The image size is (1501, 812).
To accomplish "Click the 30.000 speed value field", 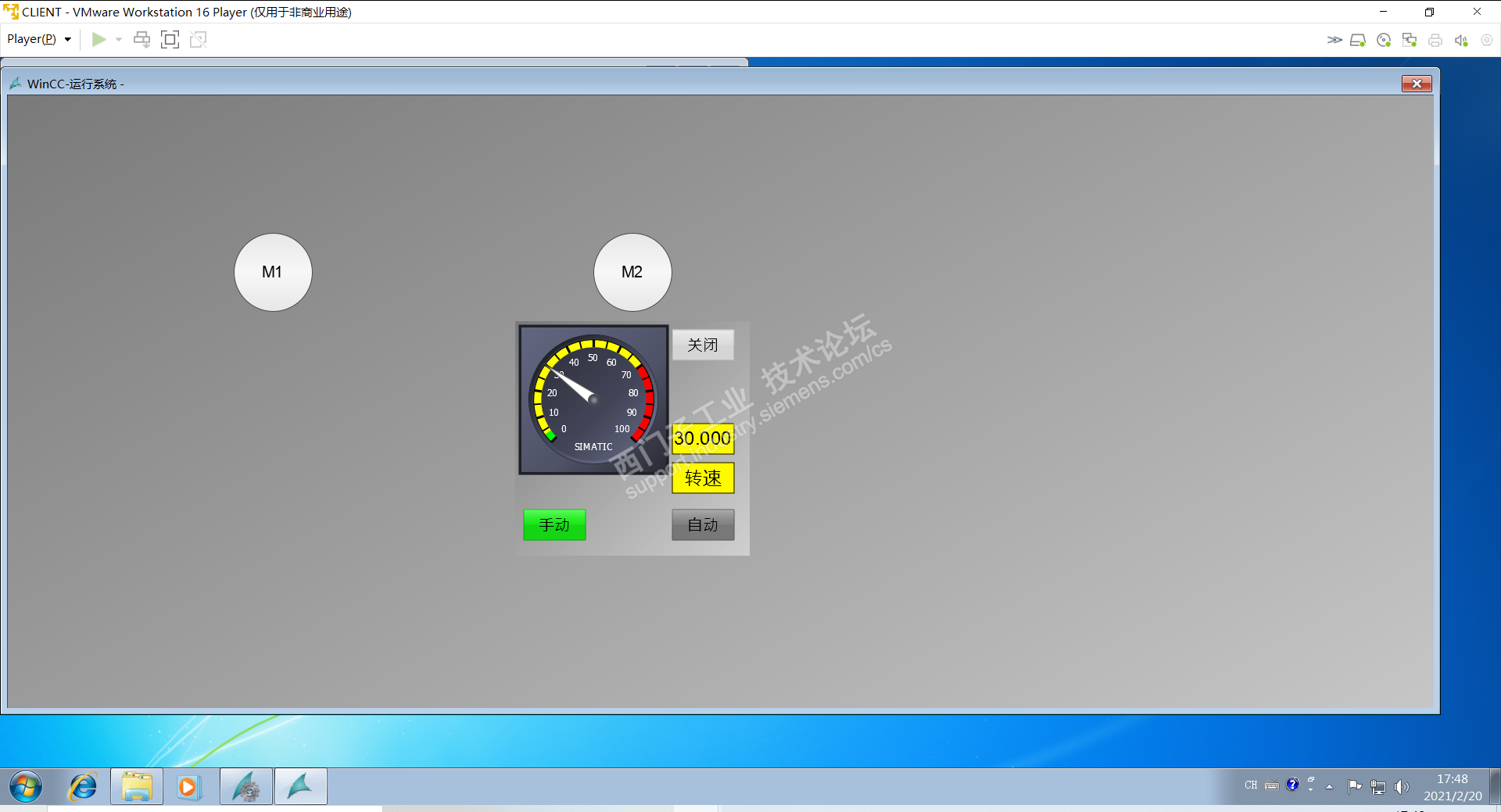I will [703, 438].
